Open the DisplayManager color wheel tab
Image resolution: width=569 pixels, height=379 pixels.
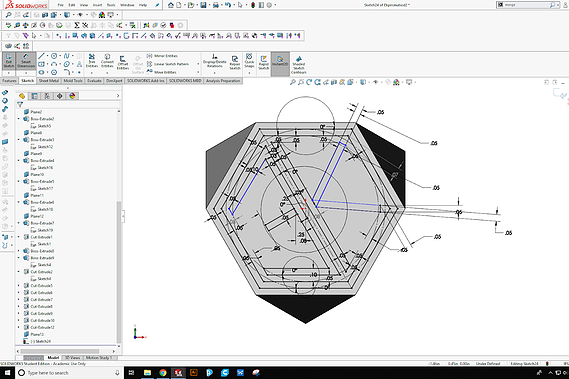[x=72, y=96]
